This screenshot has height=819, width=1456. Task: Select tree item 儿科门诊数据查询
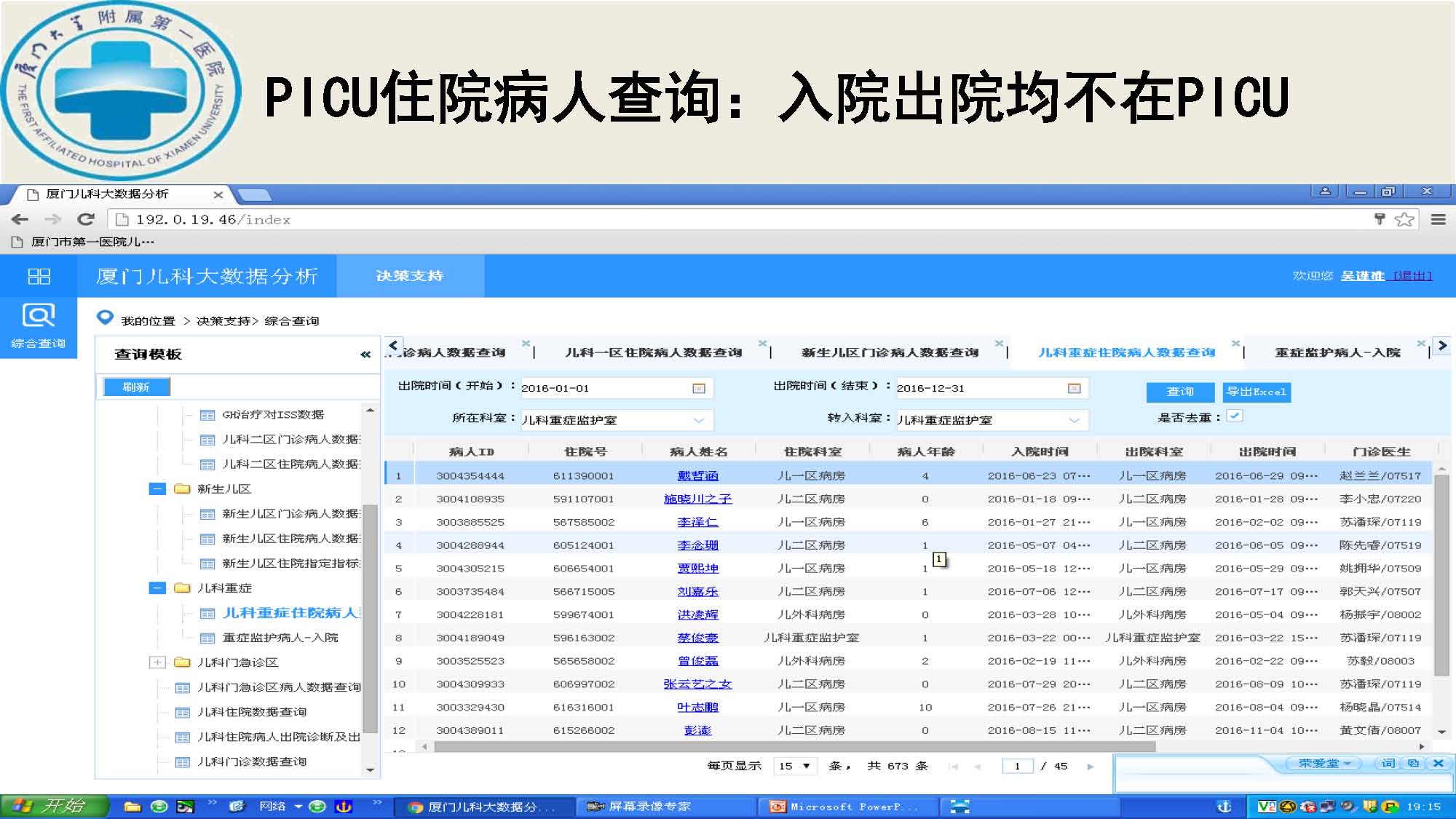pos(252,761)
